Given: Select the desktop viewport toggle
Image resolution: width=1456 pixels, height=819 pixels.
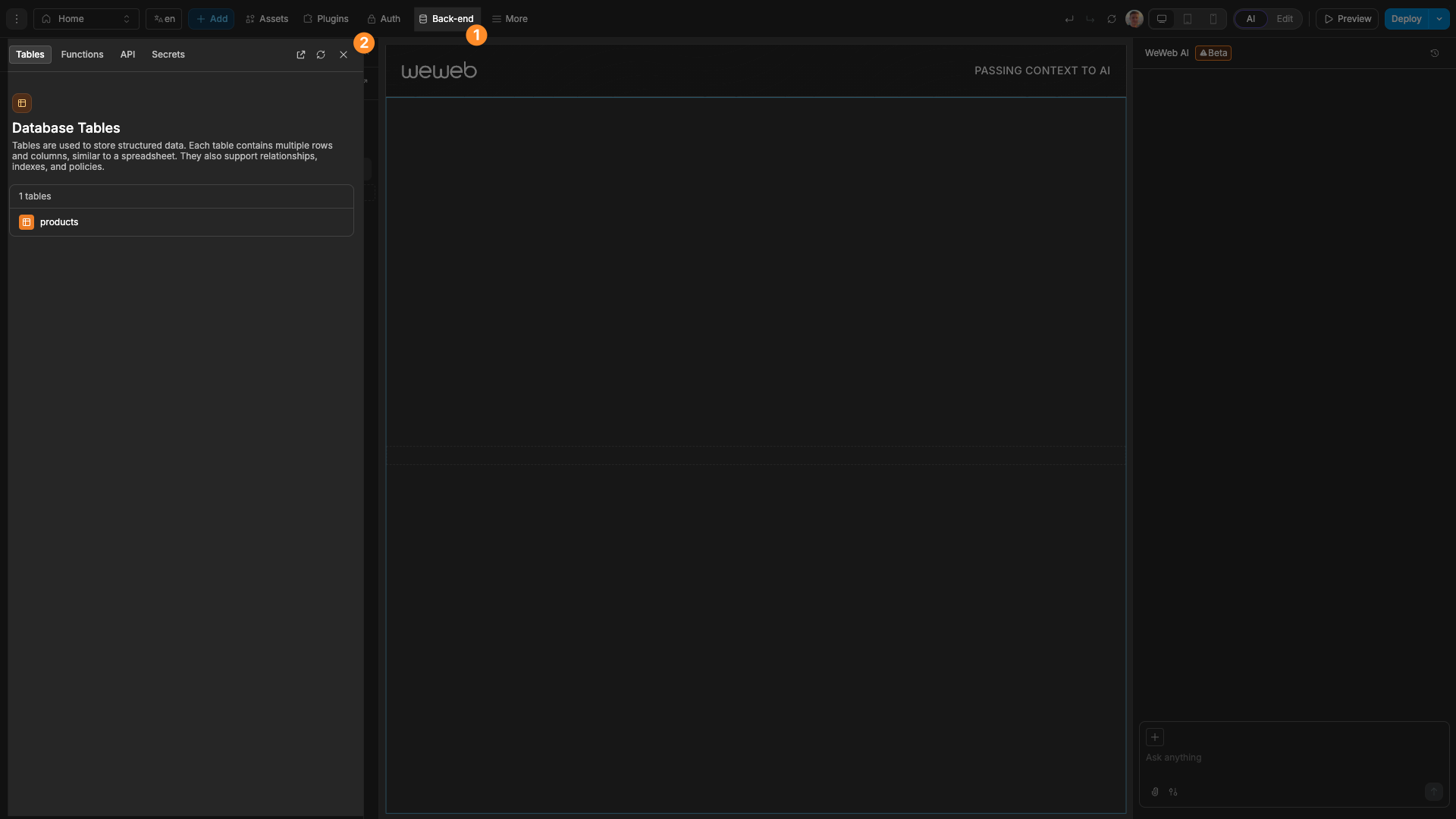Looking at the screenshot, I should point(1161,19).
